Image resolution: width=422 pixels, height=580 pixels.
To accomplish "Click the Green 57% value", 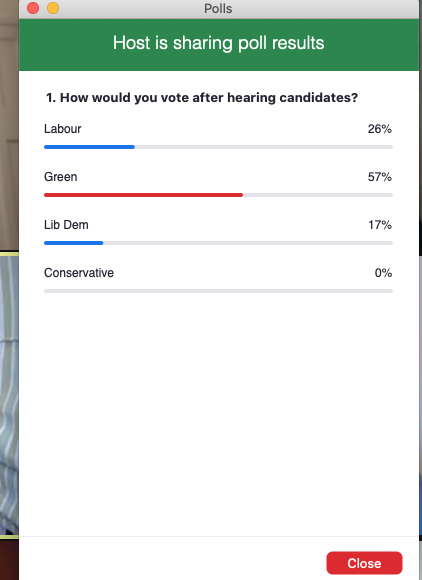I will tap(379, 177).
